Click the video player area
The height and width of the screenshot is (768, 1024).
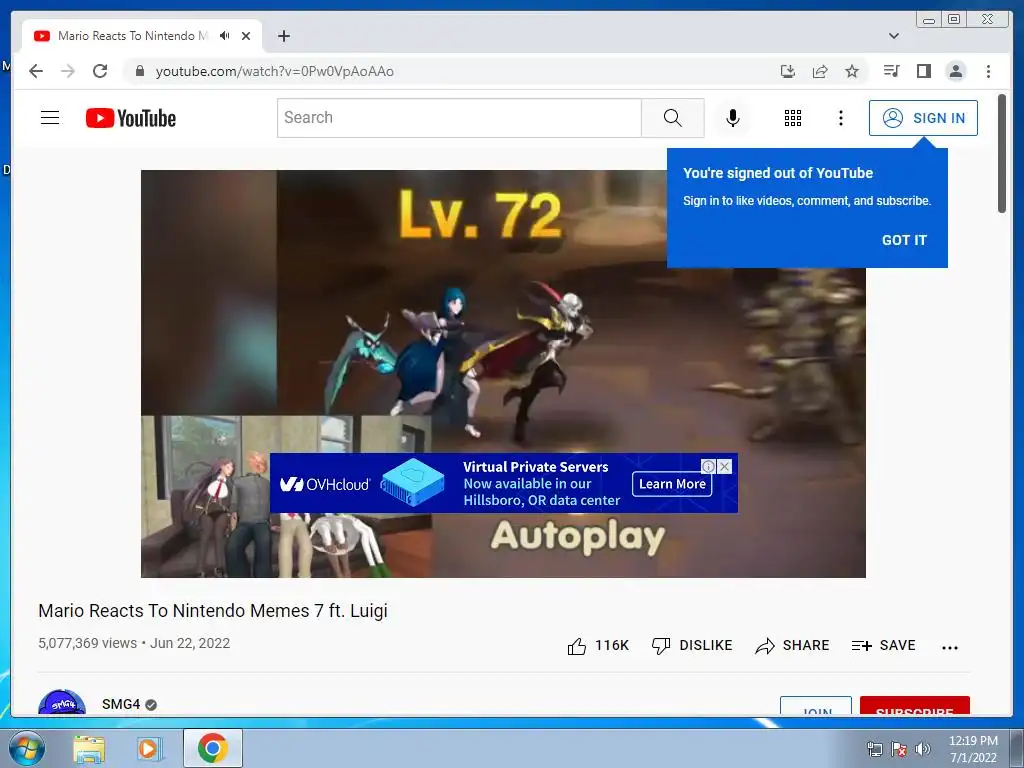[x=503, y=374]
